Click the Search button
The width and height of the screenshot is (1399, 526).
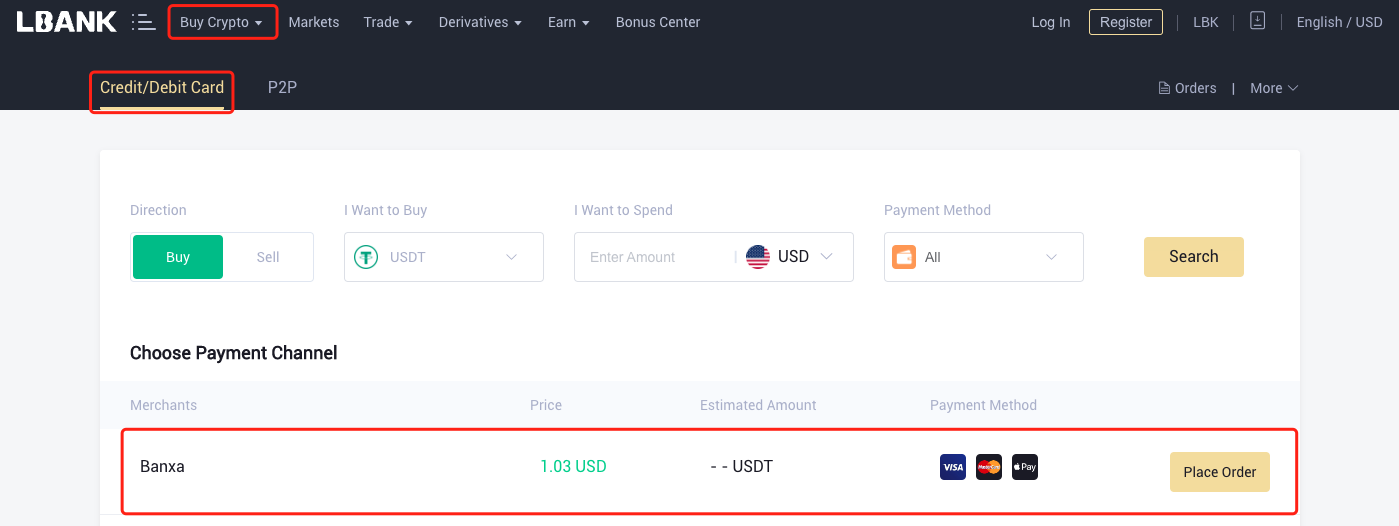click(1194, 257)
